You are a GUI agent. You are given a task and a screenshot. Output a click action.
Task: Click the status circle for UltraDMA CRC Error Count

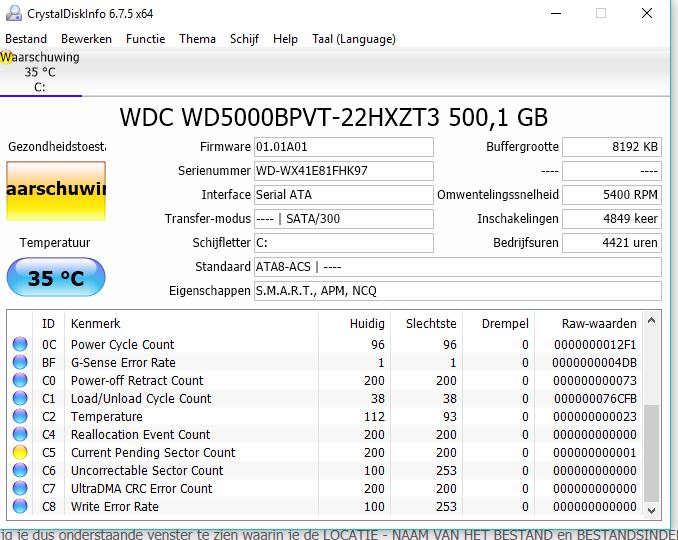tap(20, 488)
